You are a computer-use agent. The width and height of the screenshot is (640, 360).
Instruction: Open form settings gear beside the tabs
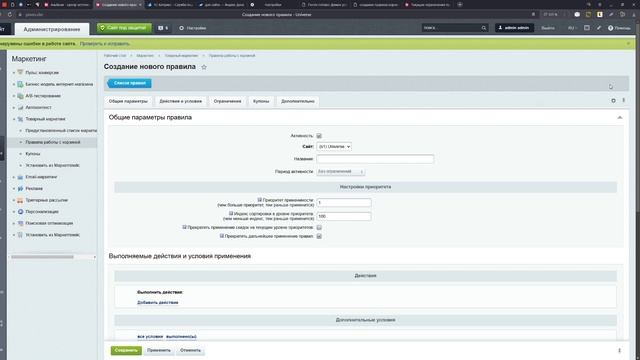613,100
